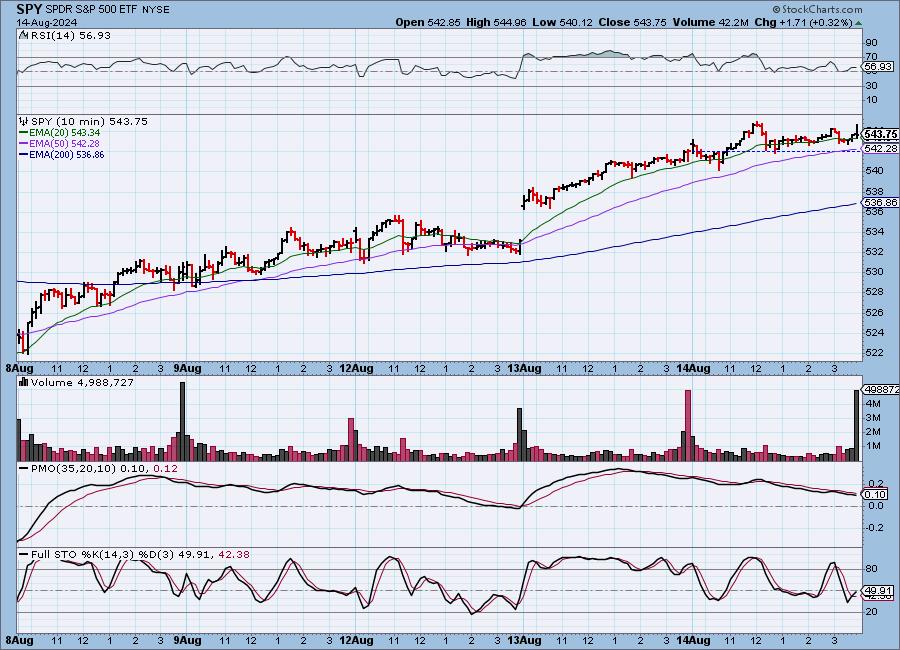This screenshot has width=900, height=650.
Task: Click the candlestick icon before SPY (10 min)
Action: [x=24, y=121]
